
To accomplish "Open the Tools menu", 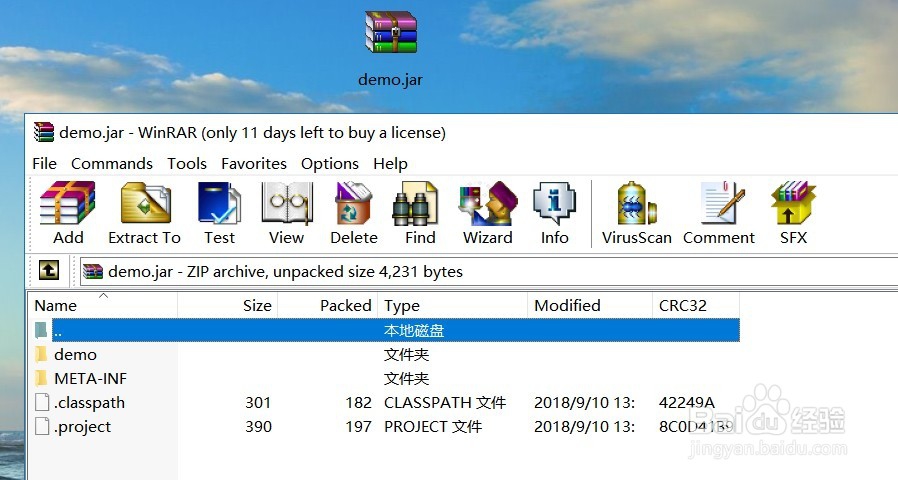I will [187, 164].
